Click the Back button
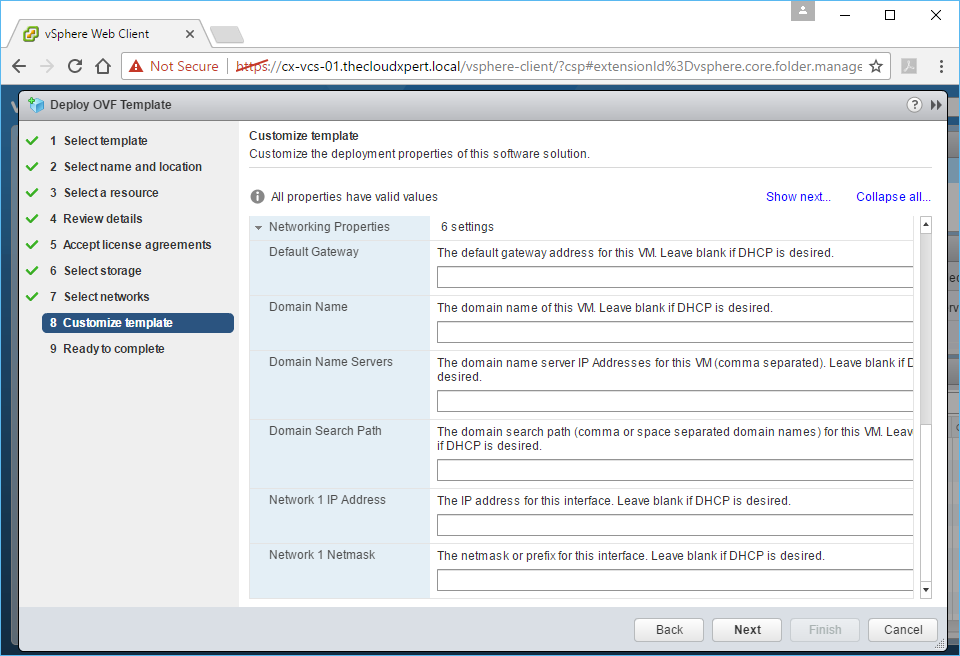Screen dimensions: 960x656 (x=669, y=630)
